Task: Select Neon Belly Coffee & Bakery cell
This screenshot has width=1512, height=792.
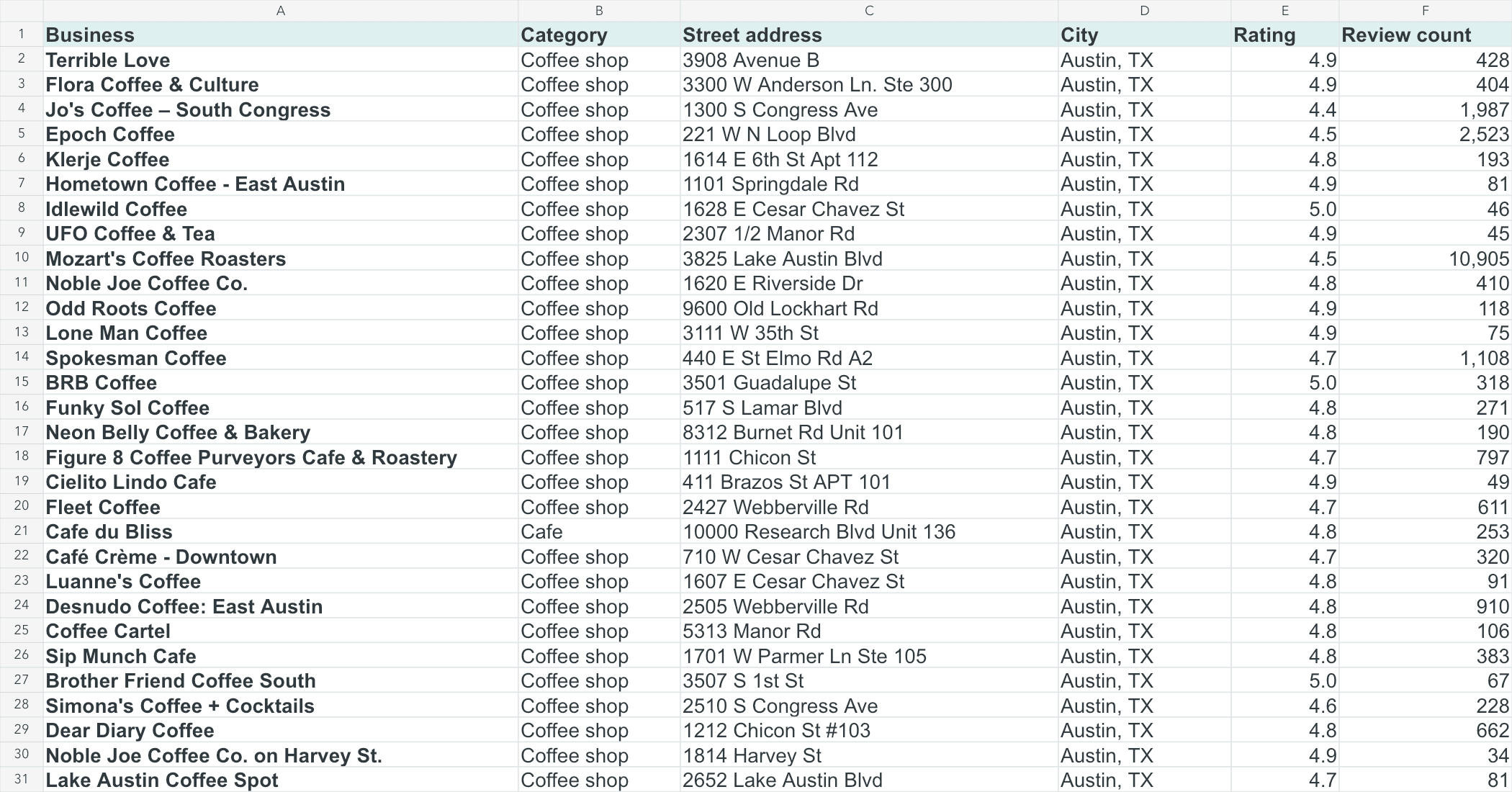Action: (x=281, y=432)
